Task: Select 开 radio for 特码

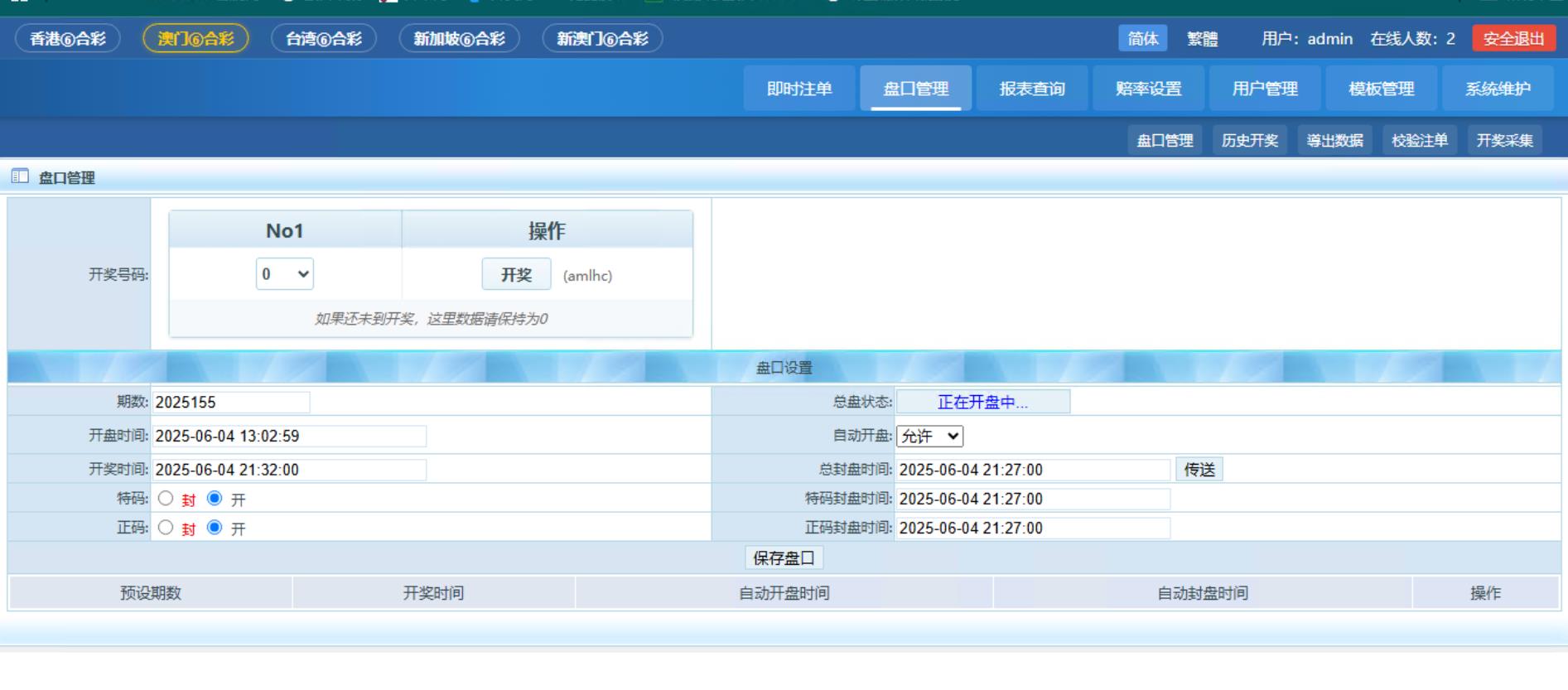Action: pyautogui.click(x=215, y=499)
